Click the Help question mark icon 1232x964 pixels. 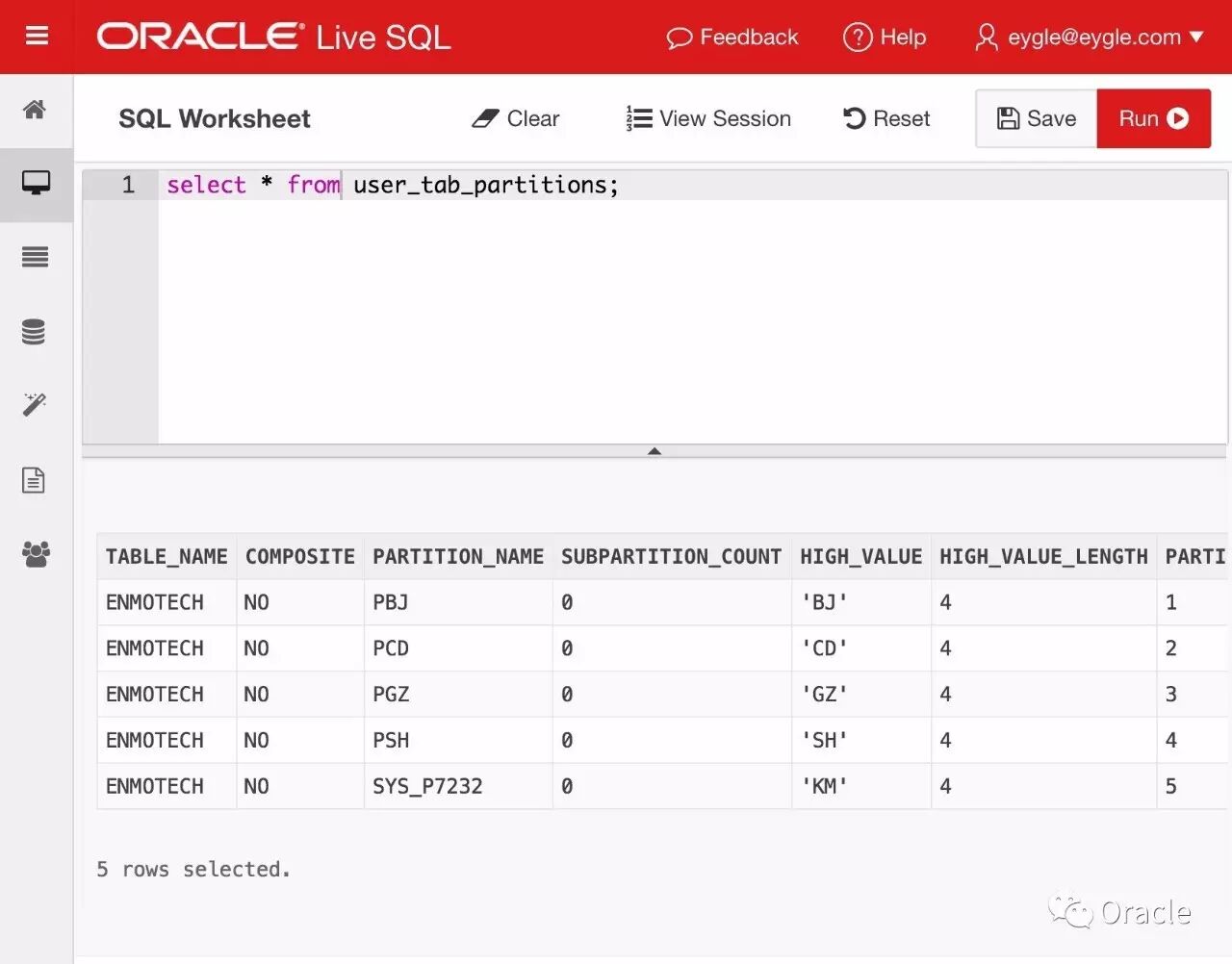[857, 38]
